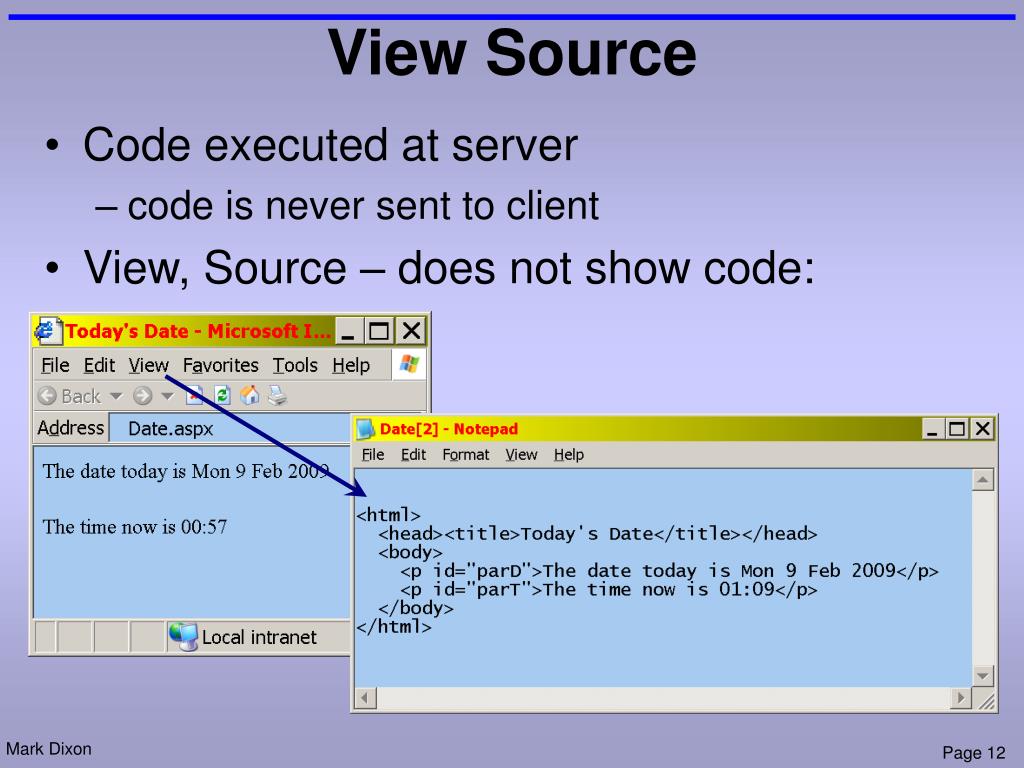The image size is (1024, 768).
Task: Expand the Forward history dropdown arrow
Action: pyautogui.click(x=167, y=396)
